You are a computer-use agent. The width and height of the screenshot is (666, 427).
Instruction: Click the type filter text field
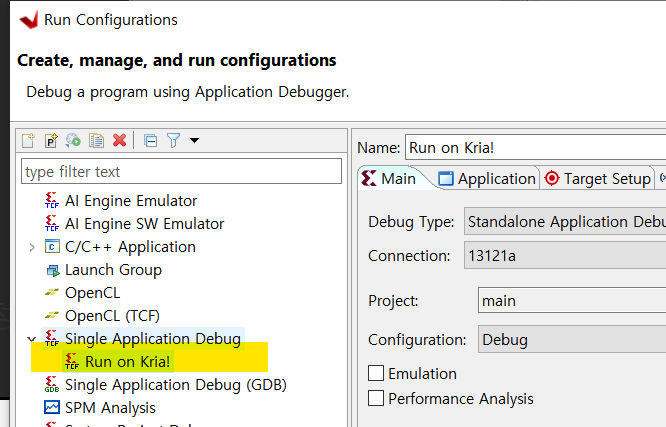[181, 172]
